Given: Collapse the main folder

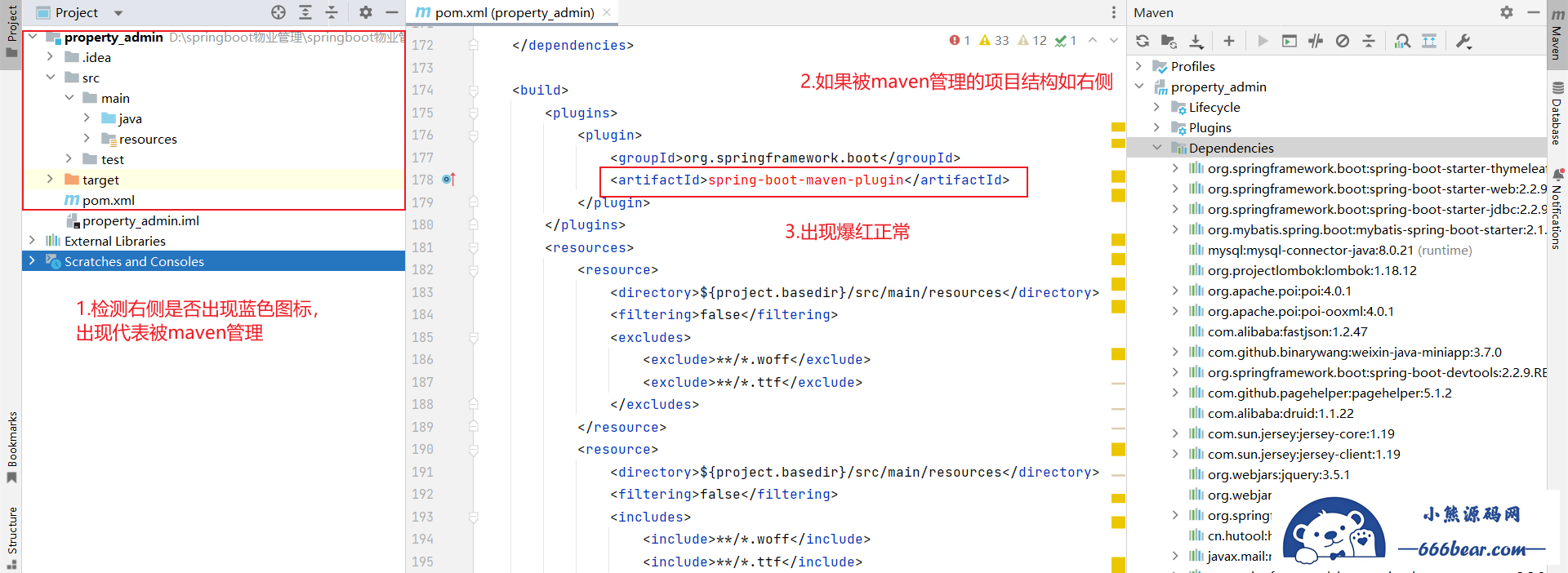Looking at the screenshot, I should coord(69,98).
